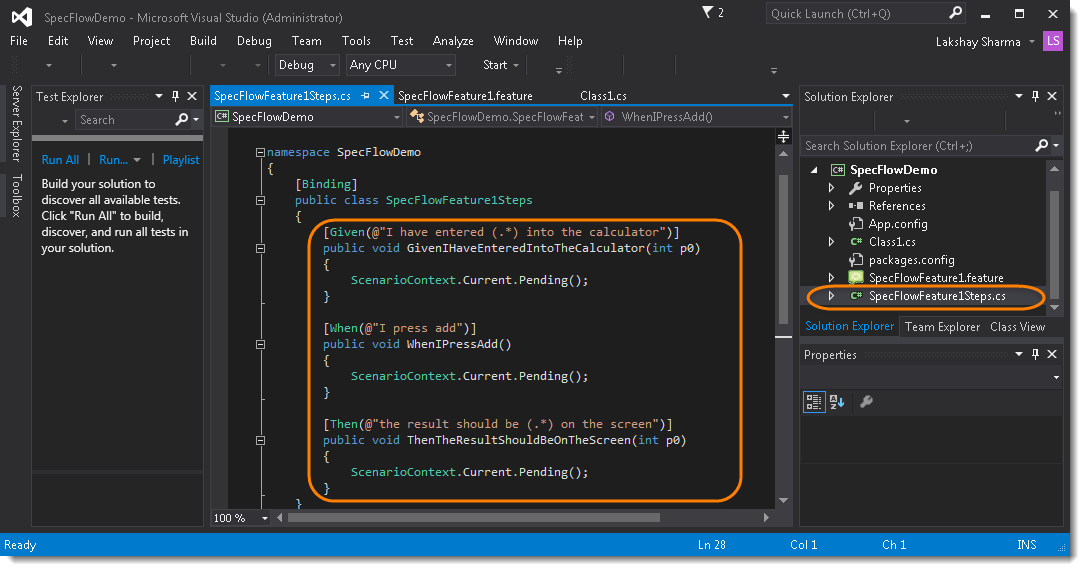The image size is (1085, 571).
Task: Open the Debug configuration dropdown
Action: [x=333, y=65]
